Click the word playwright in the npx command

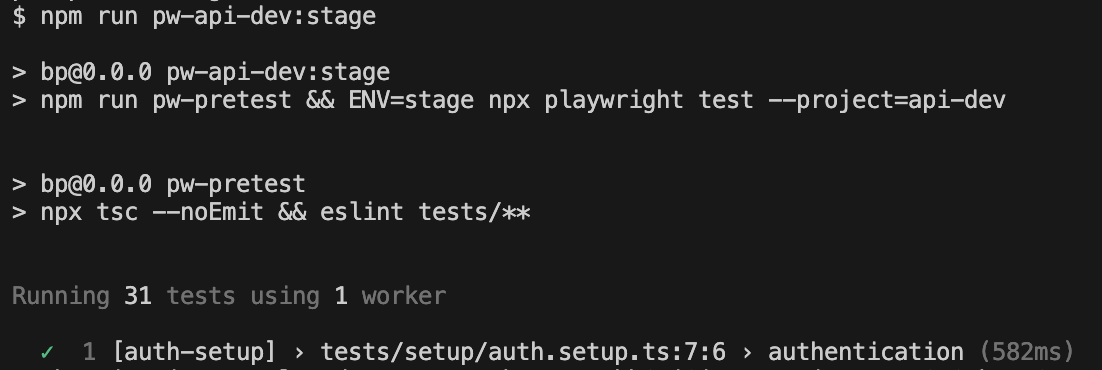pyautogui.click(x=614, y=100)
